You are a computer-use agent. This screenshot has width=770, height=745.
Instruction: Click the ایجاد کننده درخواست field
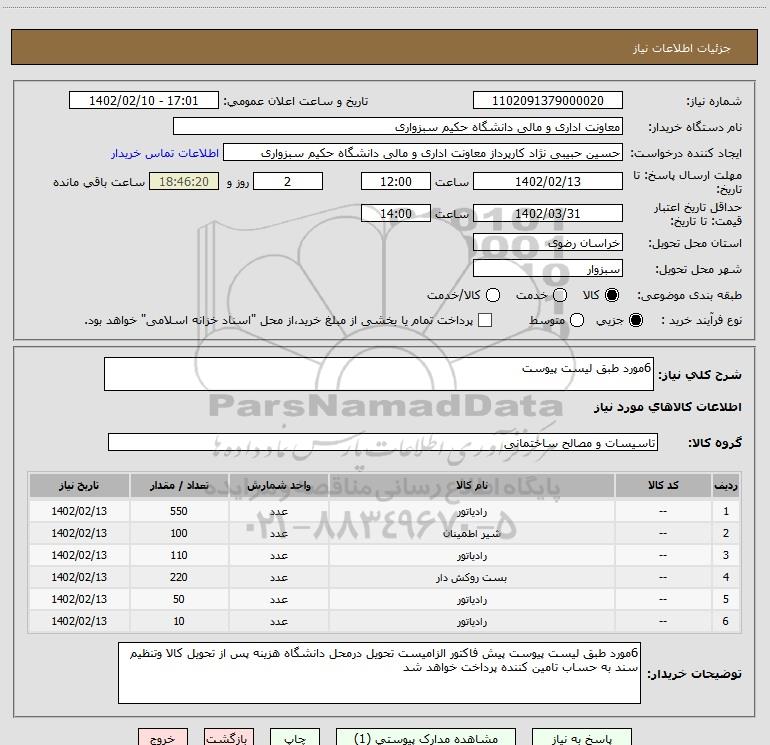click(423, 153)
